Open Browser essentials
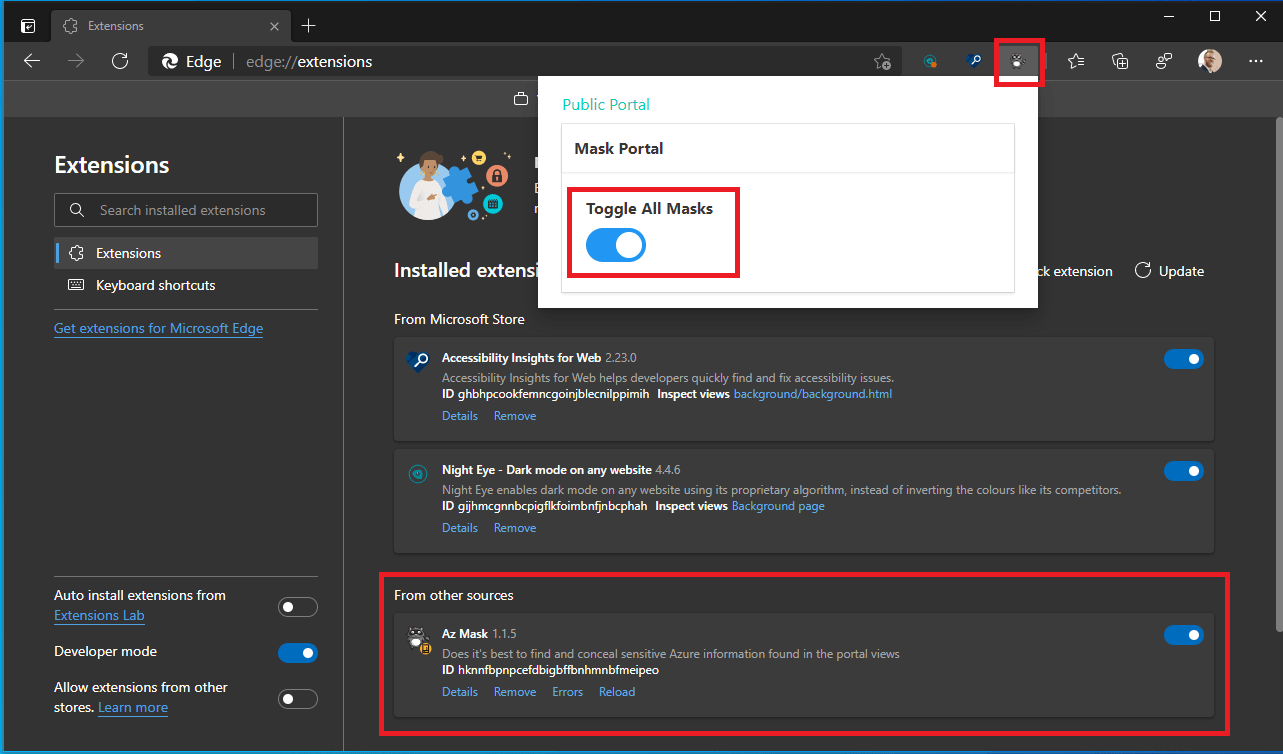 pyautogui.click(x=1163, y=61)
